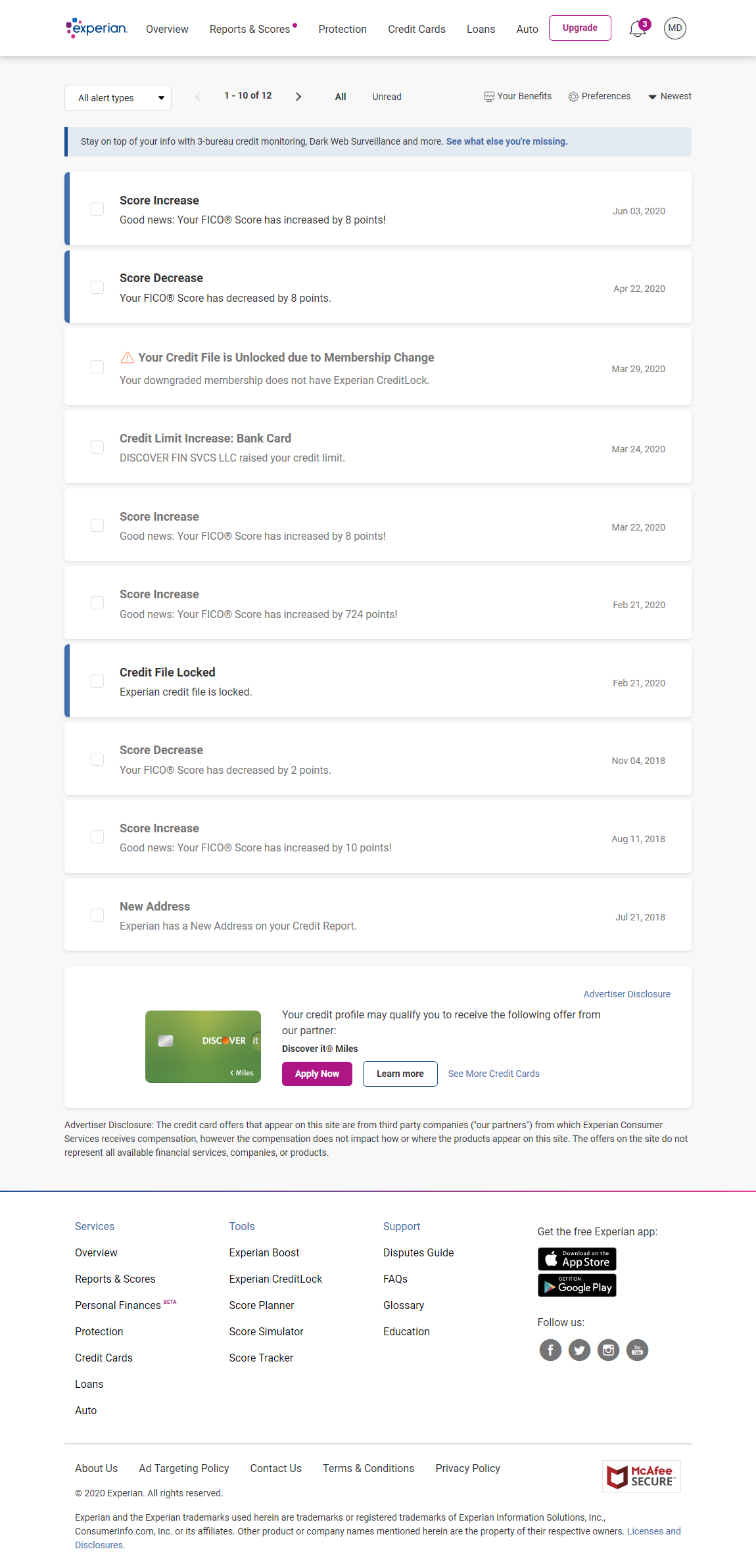Open alert Preferences settings
This screenshot has width=756, height=1568.
point(599,97)
